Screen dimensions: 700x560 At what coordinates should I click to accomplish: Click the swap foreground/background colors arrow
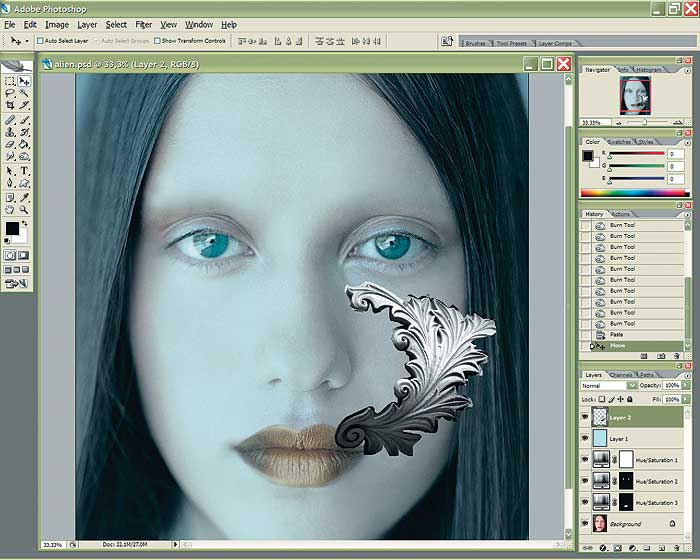pos(25,223)
